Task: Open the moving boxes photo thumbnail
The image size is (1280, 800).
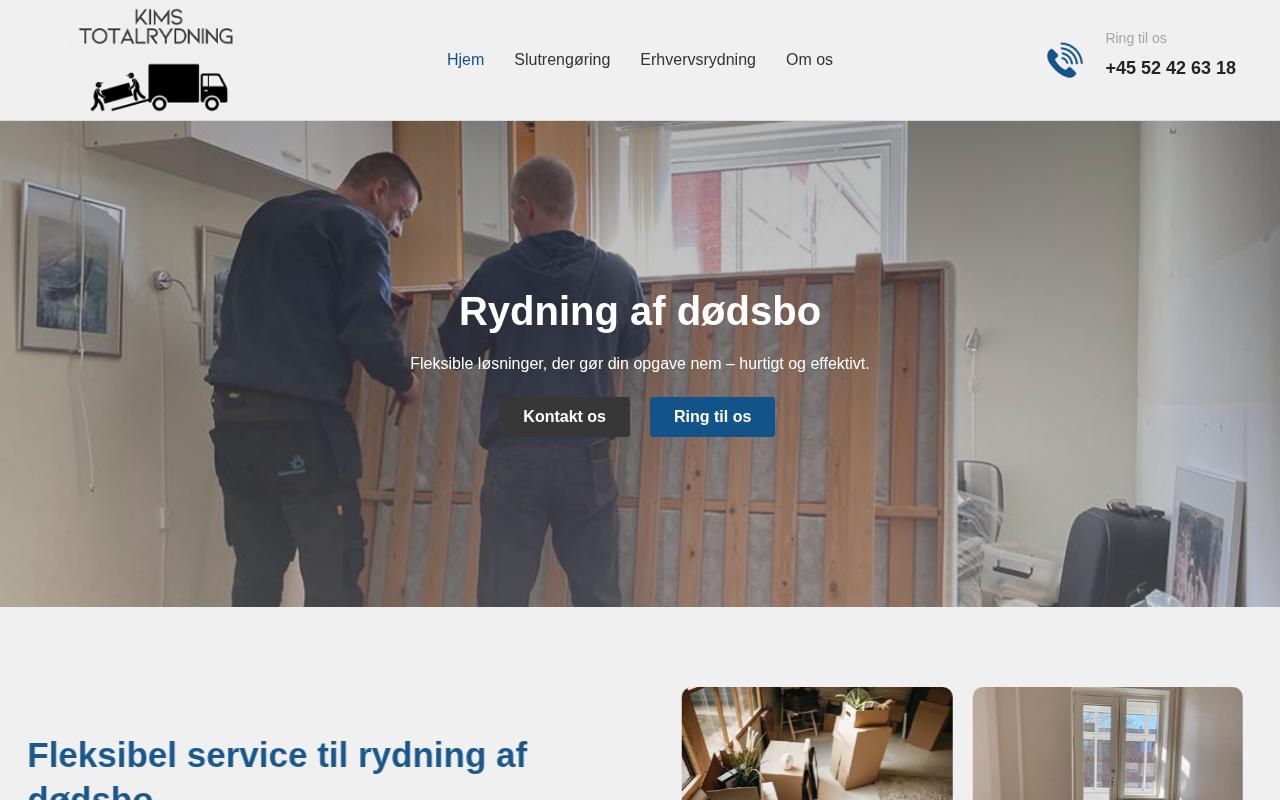Action: point(817,743)
